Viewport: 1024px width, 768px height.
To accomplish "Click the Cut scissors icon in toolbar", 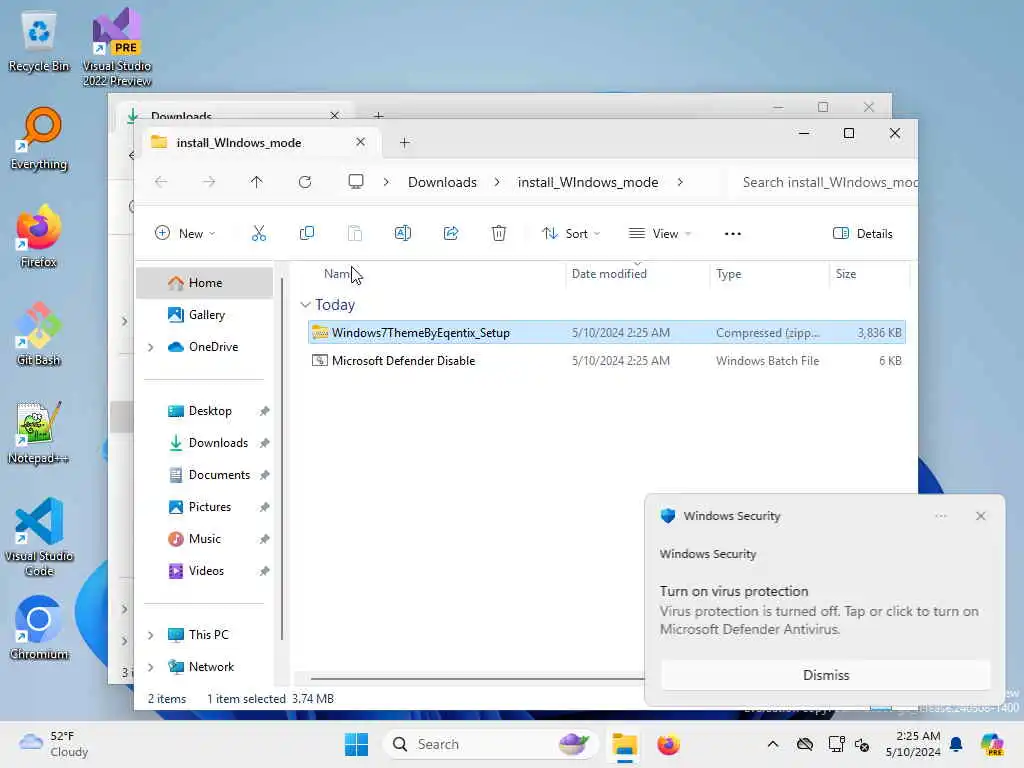I will pos(259,233).
